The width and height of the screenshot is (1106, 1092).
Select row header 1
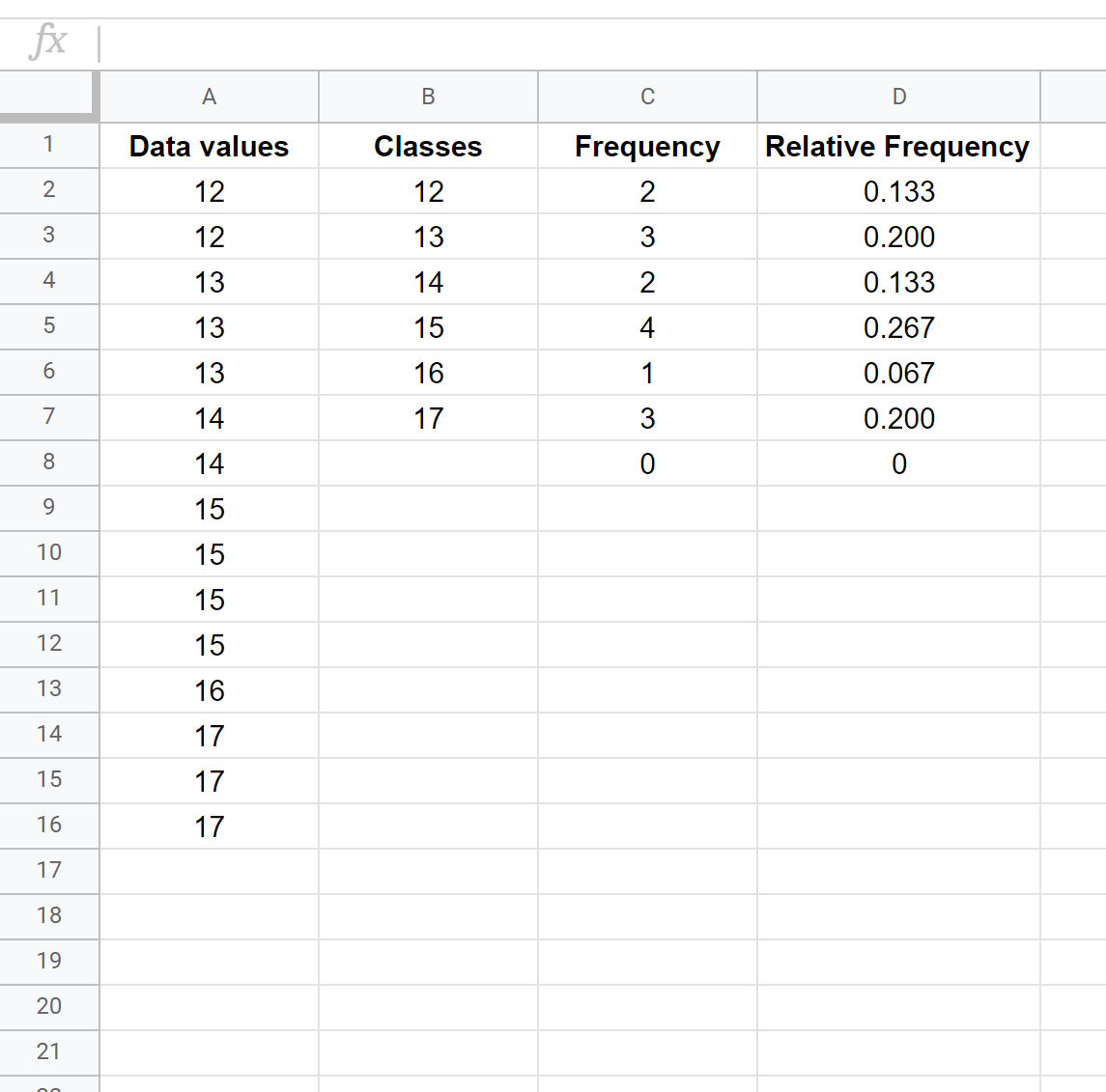[48, 145]
